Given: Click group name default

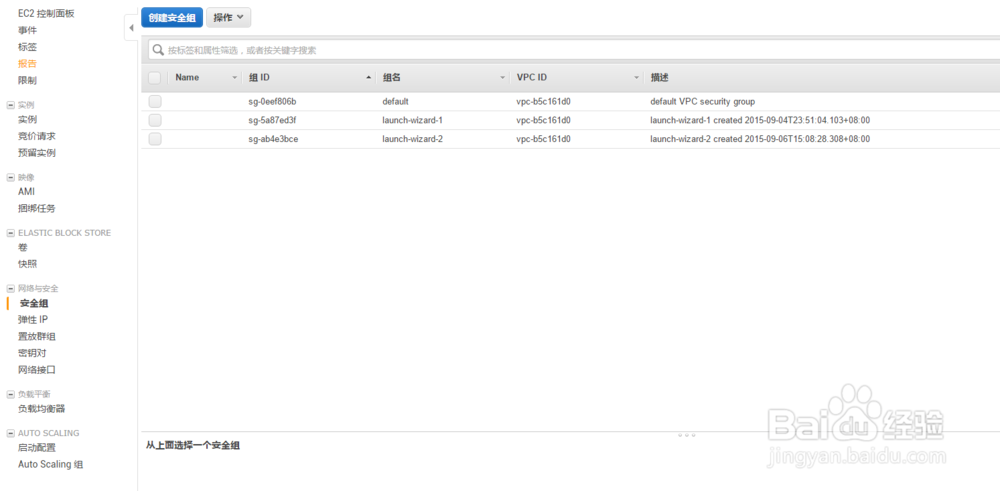Looking at the screenshot, I should [395, 101].
